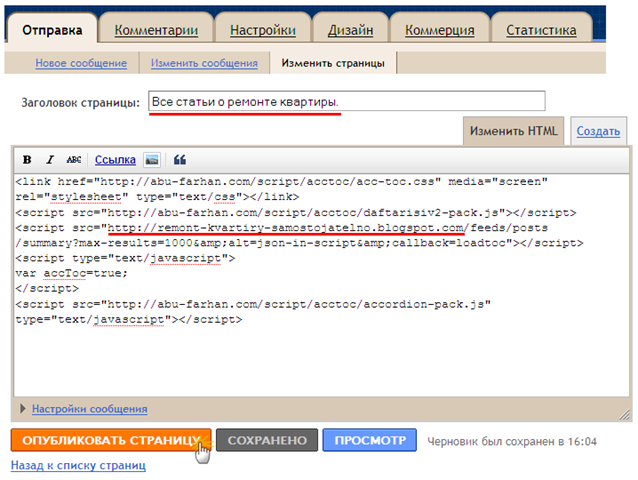Open the Новое сообщение sub-tab
This screenshot has height=480, width=638.
pyautogui.click(x=81, y=63)
